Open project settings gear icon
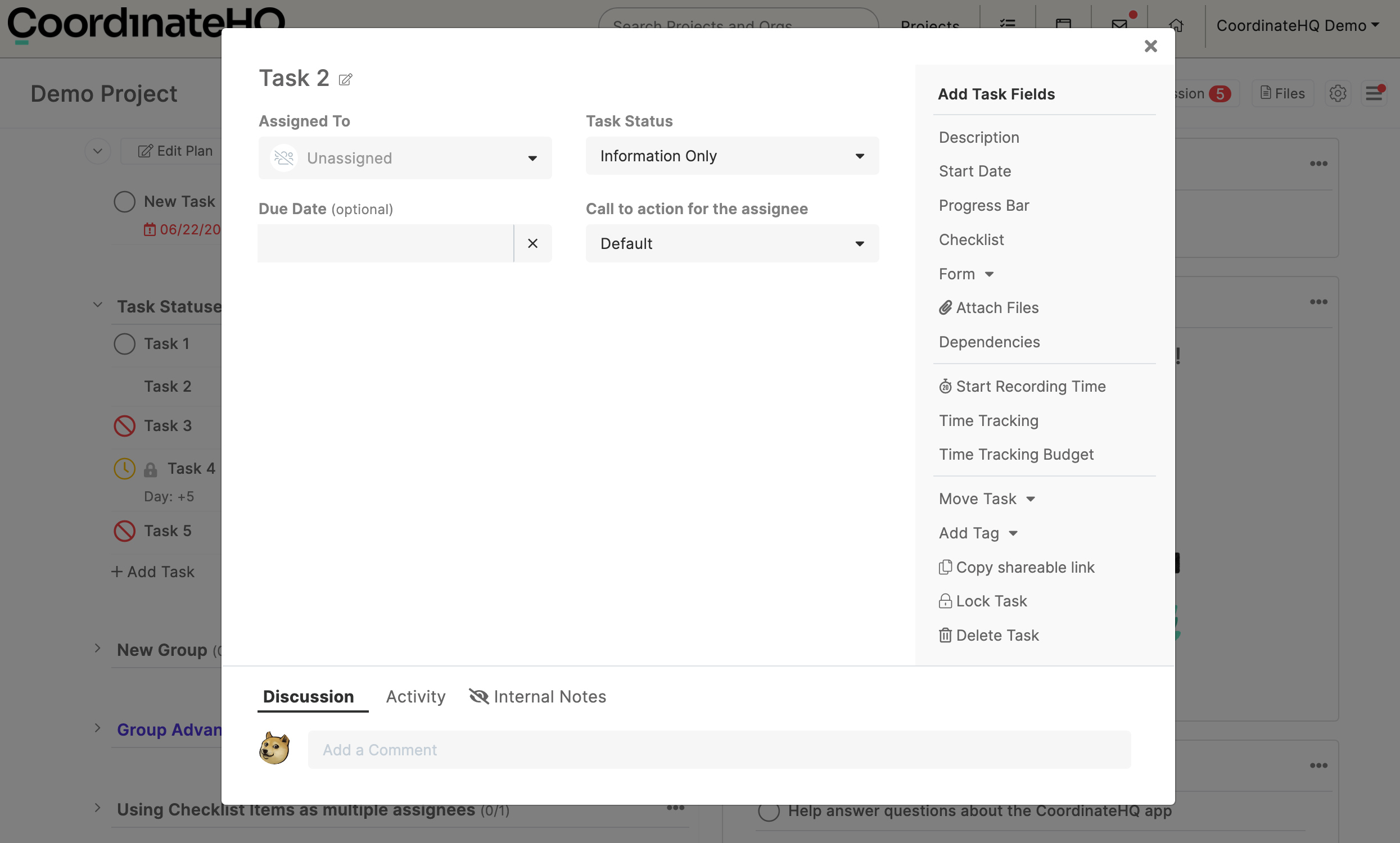 (1338, 93)
